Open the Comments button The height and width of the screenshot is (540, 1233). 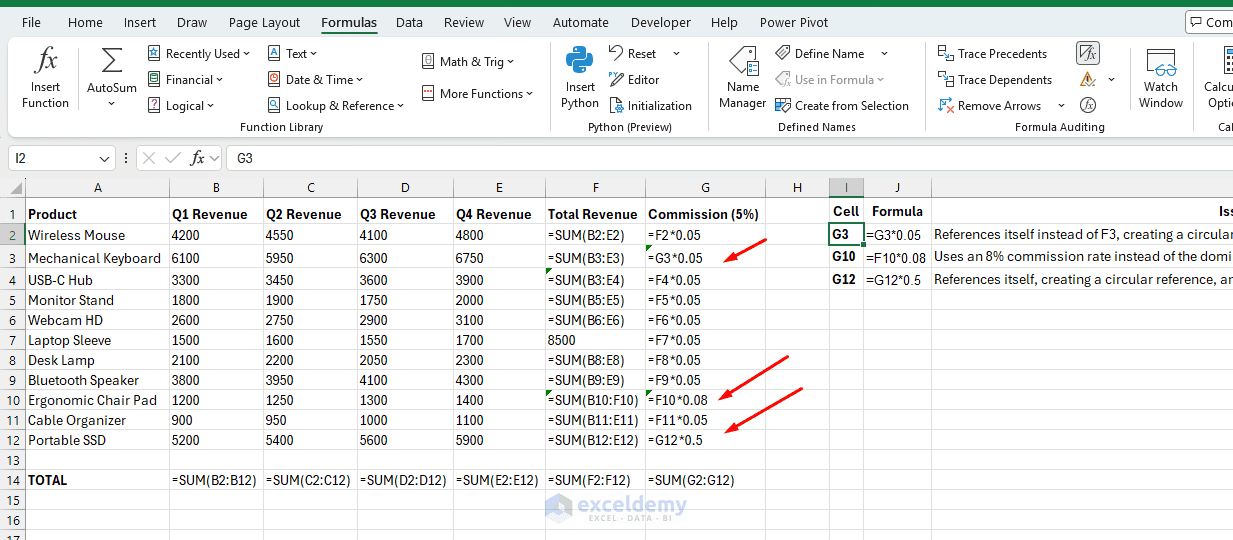tap(1209, 22)
